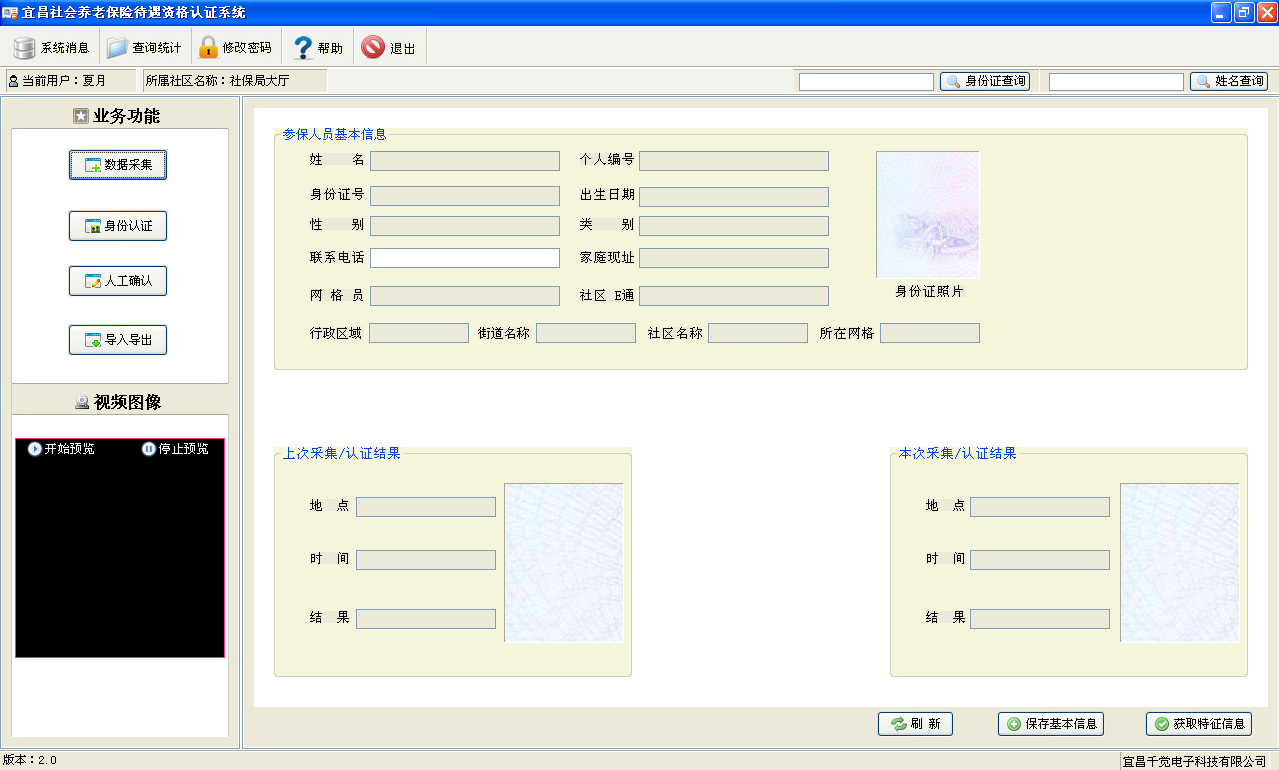This screenshot has width=1279, height=770.
Task: Click 保存基本信息 button
Action: pos(1050,724)
